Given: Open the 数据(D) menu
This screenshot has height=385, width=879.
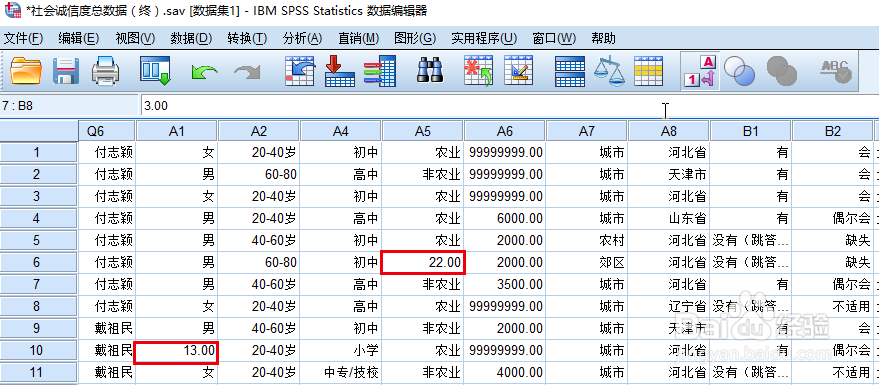Looking at the screenshot, I should tap(191, 38).
